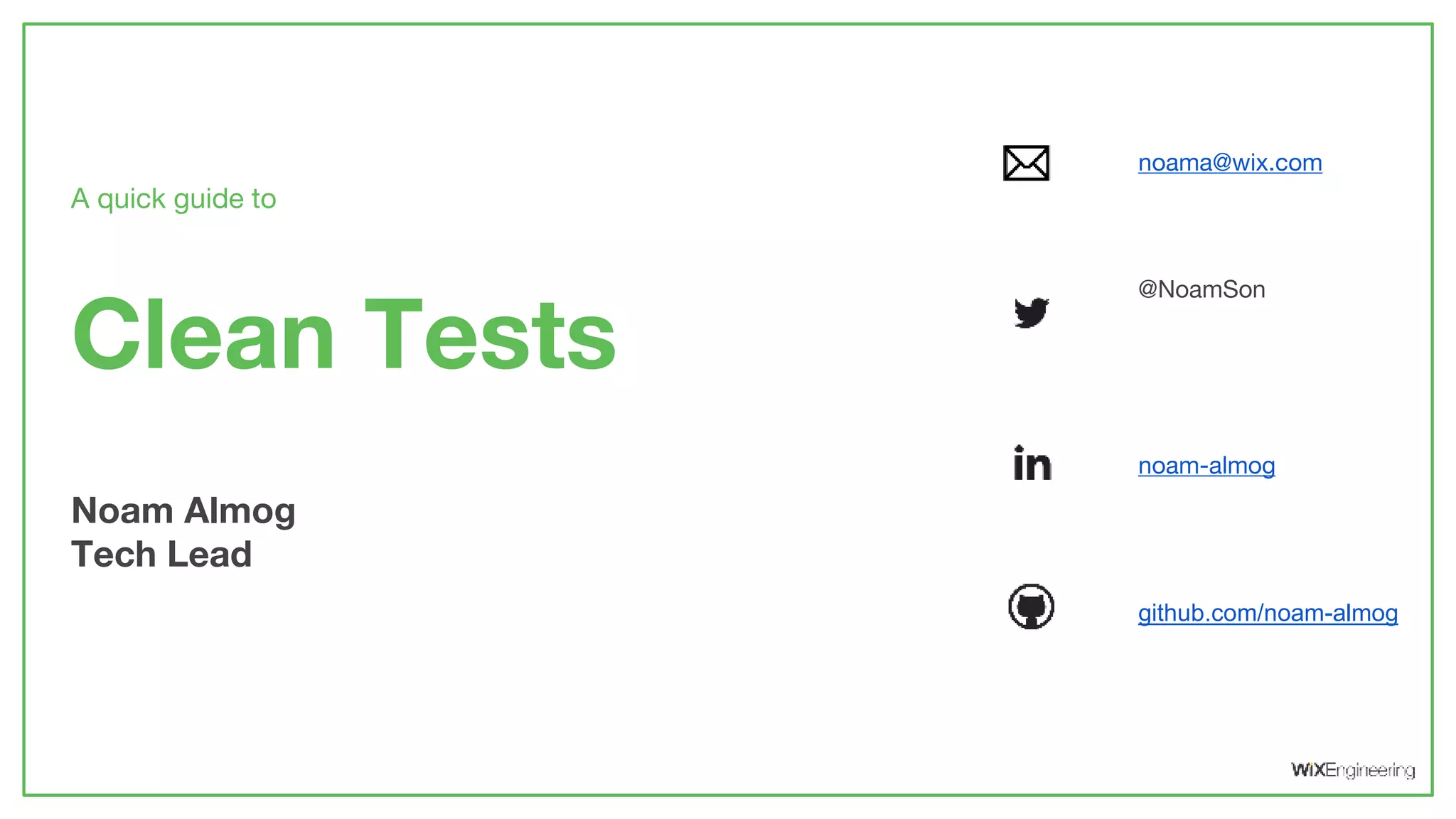Click the LinkedIn logo icon
The width and height of the screenshot is (1456, 819).
(1032, 463)
